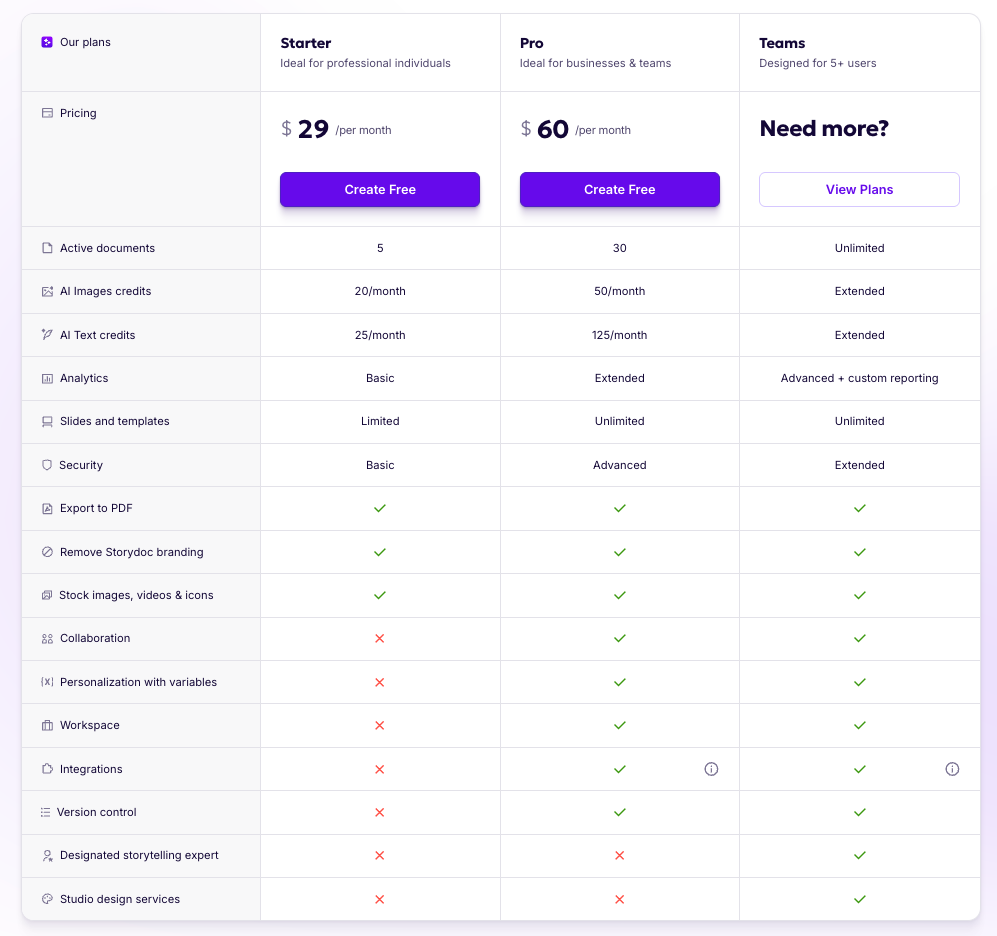The height and width of the screenshot is (936, 997).
Task: Click the Pricing row icon
Action: pos(47,113)
